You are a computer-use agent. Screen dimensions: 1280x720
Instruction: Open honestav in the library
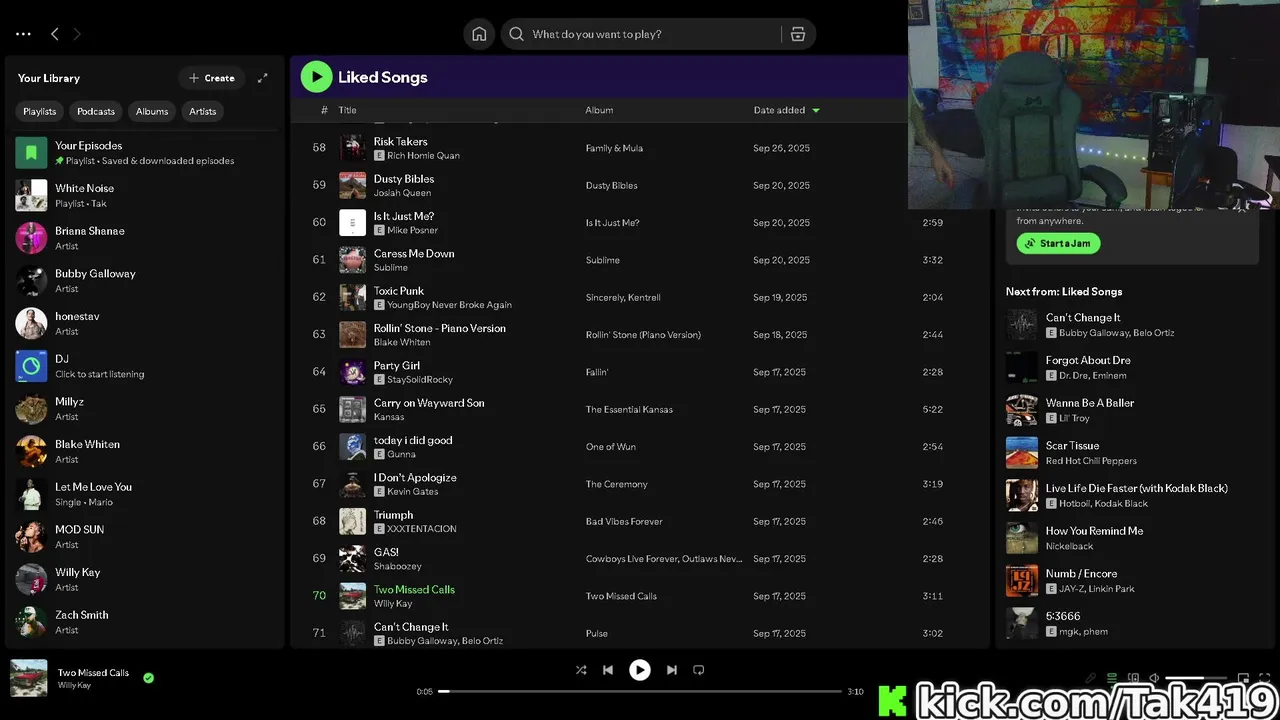pos(145,323)
